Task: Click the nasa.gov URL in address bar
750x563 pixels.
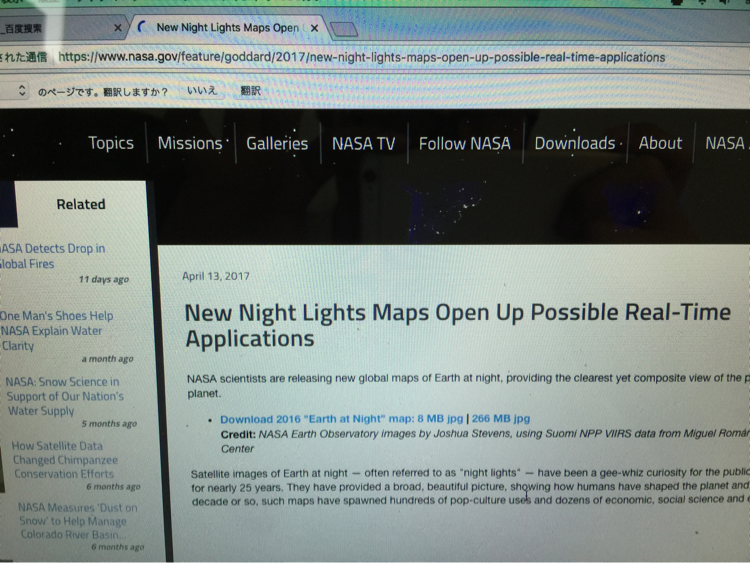Action: pos(362,57)
